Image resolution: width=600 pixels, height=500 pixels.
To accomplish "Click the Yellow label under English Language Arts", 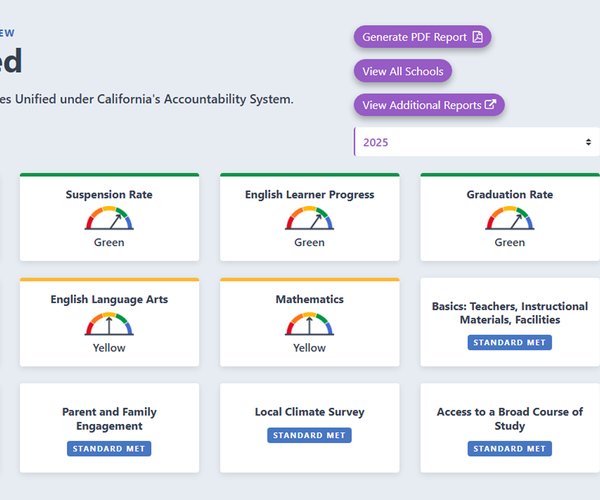I will (x=109, y=348).
